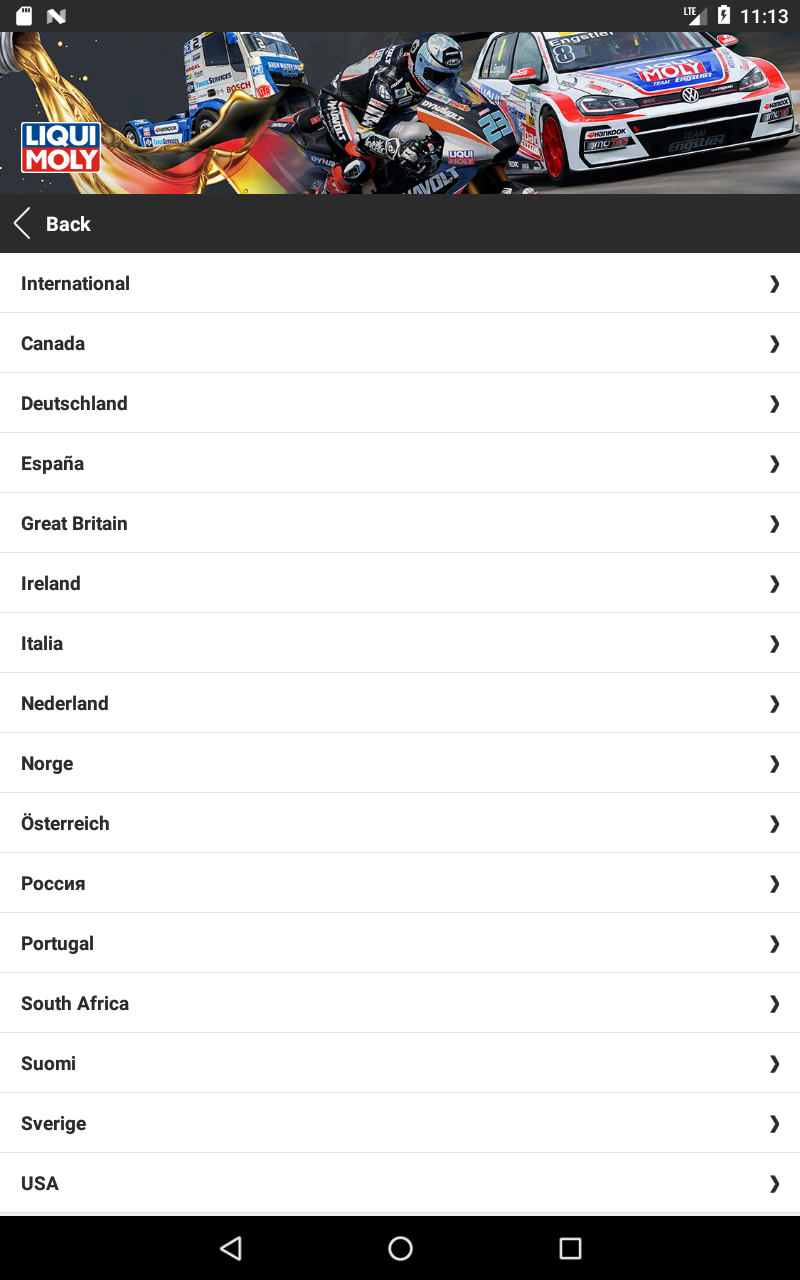Expand the International row chevron
Viewport: 800px width, 1280px height.
point(774,284)
